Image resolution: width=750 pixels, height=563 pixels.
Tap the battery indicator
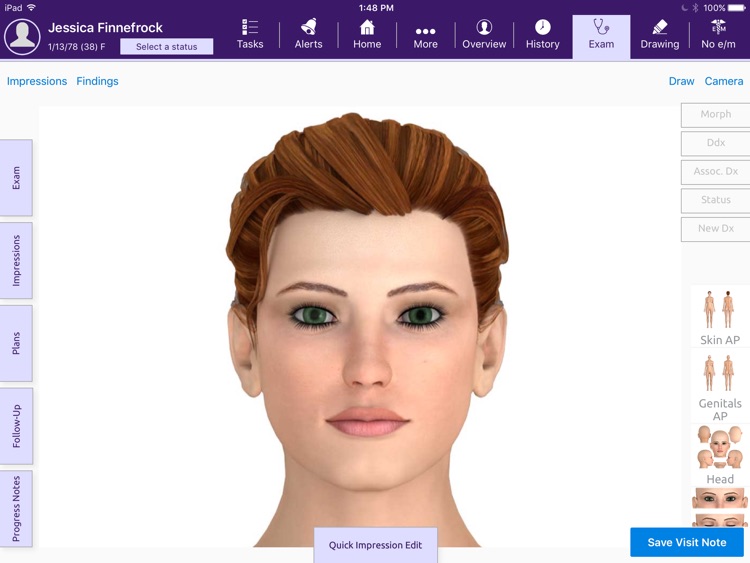click(736, 8)
